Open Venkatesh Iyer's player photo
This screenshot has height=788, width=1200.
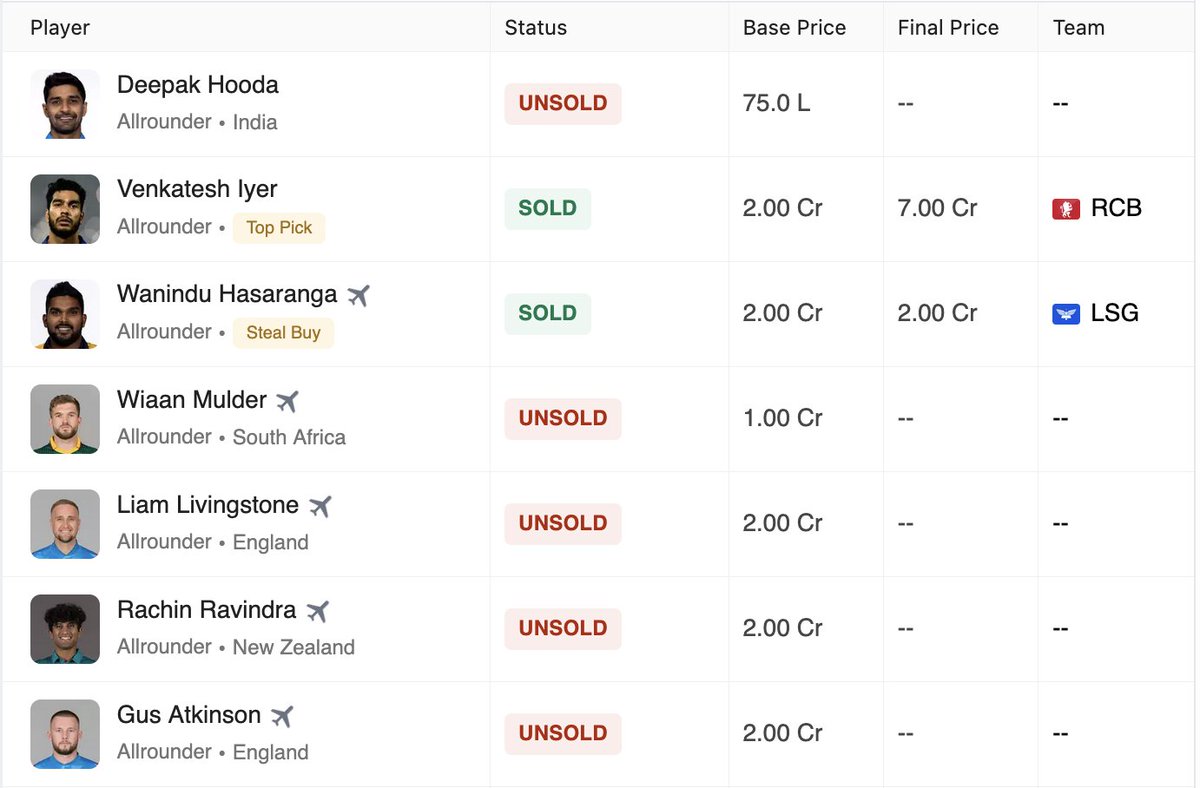(65, 209)
